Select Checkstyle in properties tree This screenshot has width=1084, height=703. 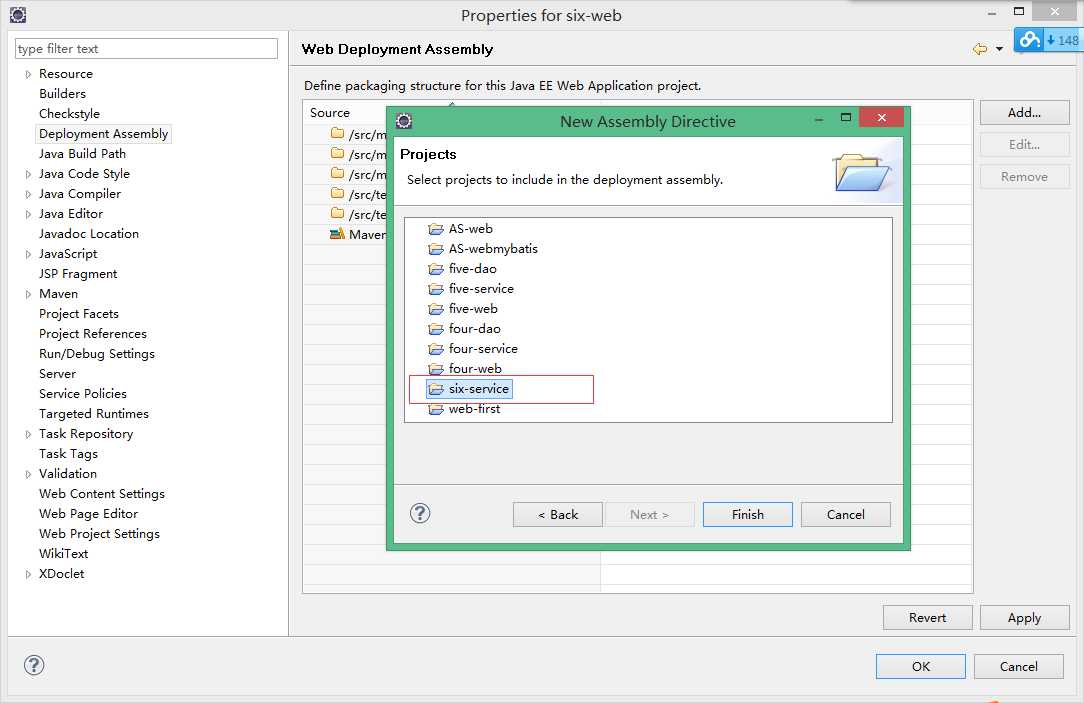(69, 113)
